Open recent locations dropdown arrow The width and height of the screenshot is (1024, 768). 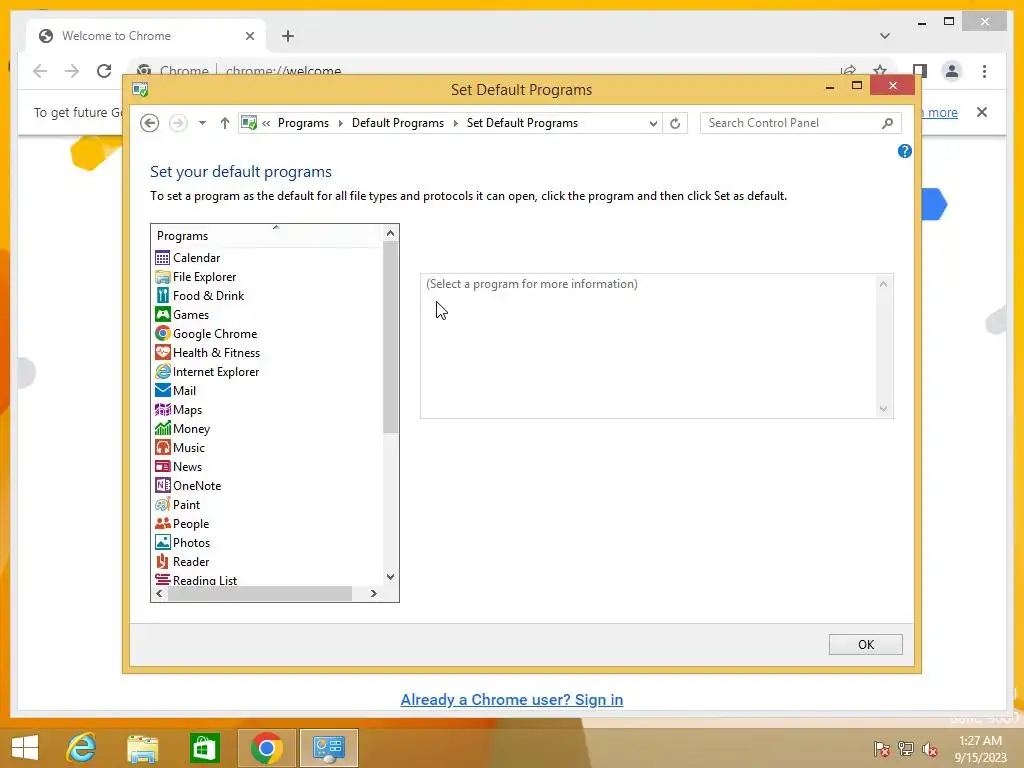click(x=202, y=123)
